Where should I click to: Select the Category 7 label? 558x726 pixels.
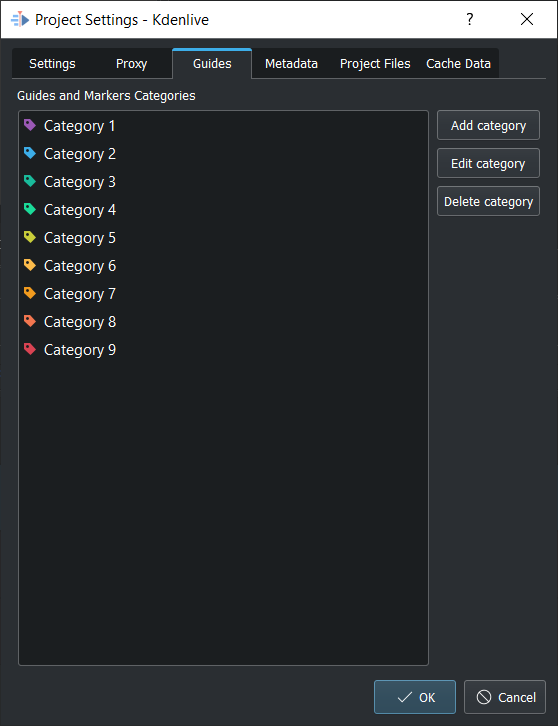click(80, 294)
